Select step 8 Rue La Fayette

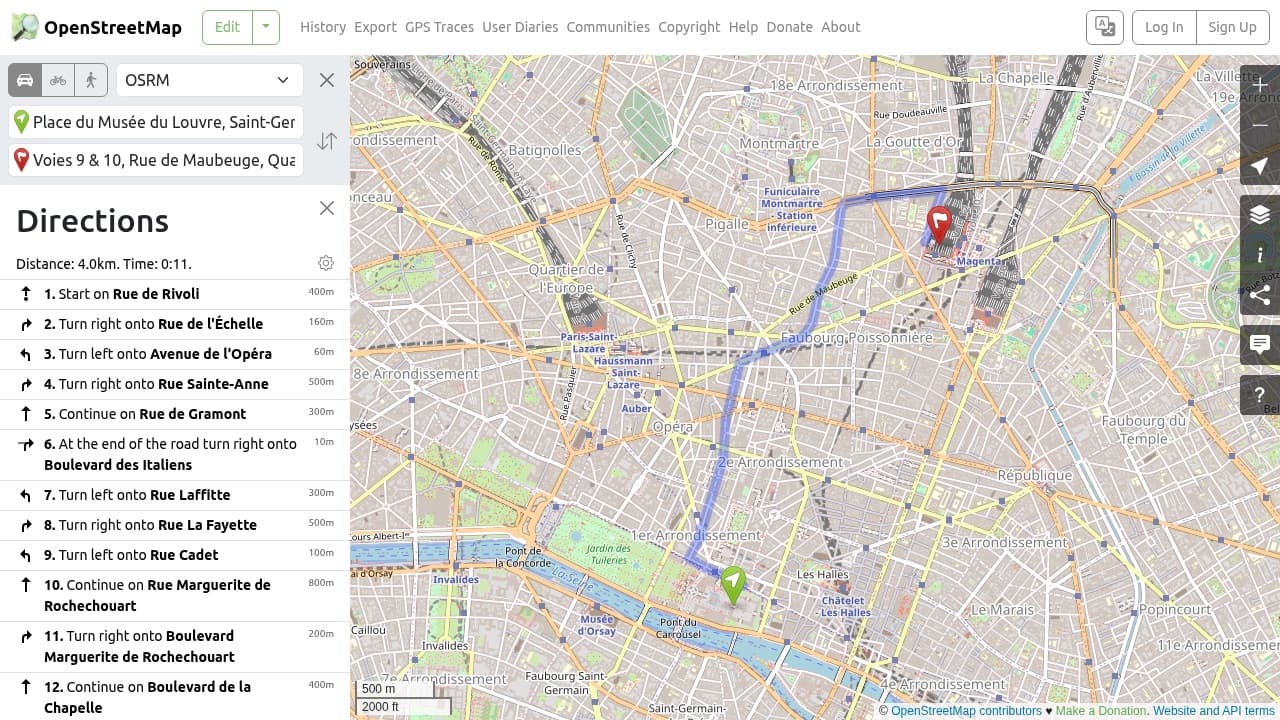pyautogui.click(x=175, y=525)
